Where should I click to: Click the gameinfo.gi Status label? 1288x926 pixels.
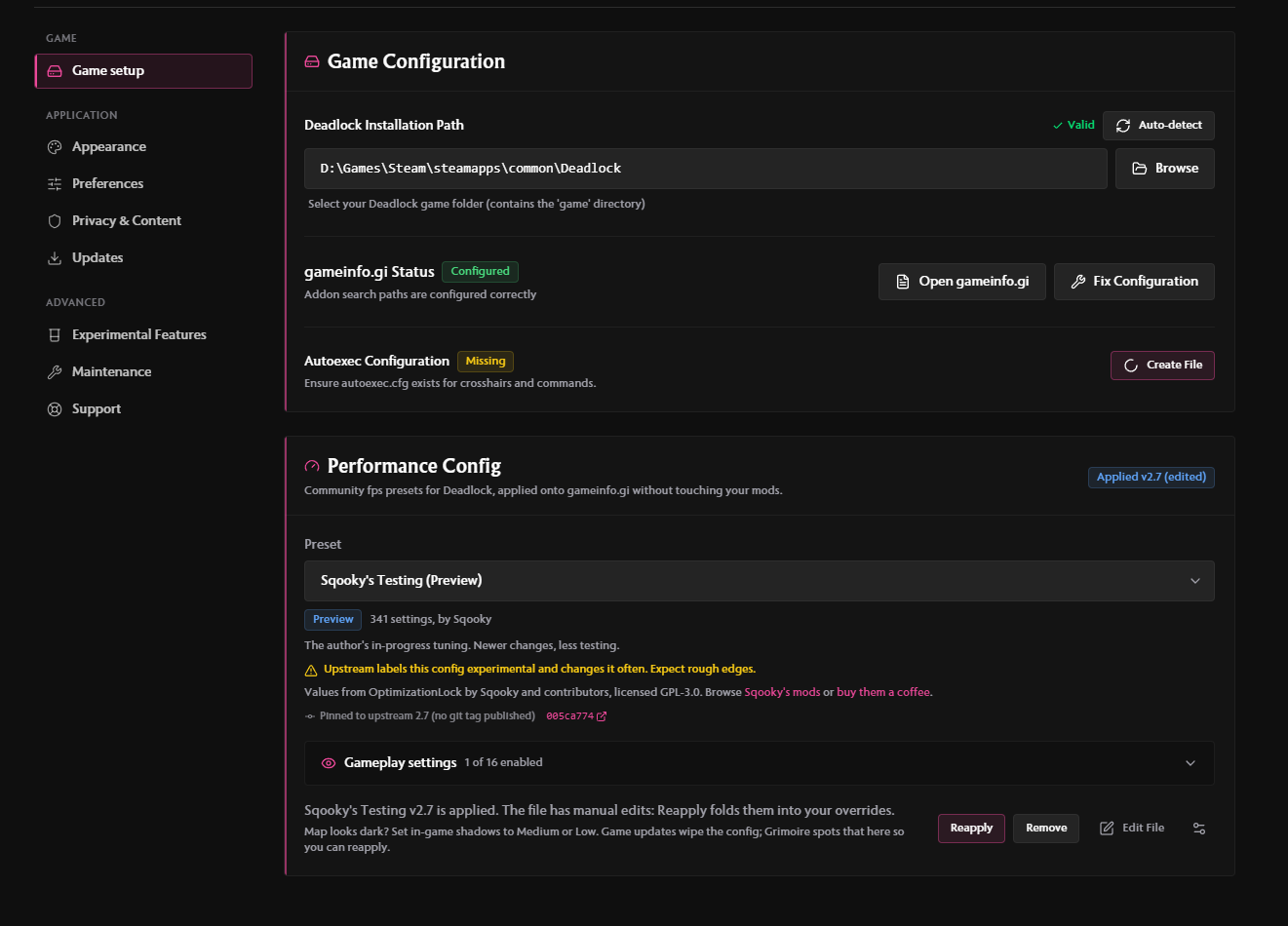(x=370, y=272)
